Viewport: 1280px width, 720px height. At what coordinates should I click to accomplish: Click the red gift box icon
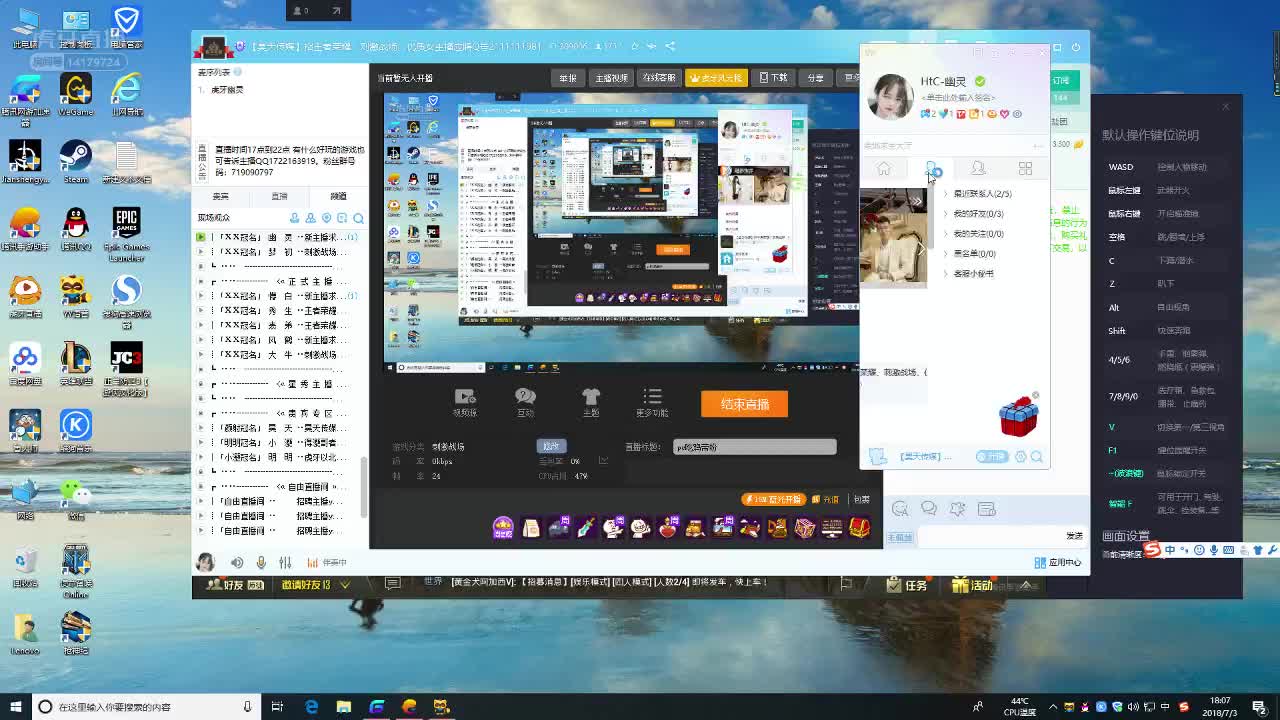pyautogui.click(x=1019, y=416)
